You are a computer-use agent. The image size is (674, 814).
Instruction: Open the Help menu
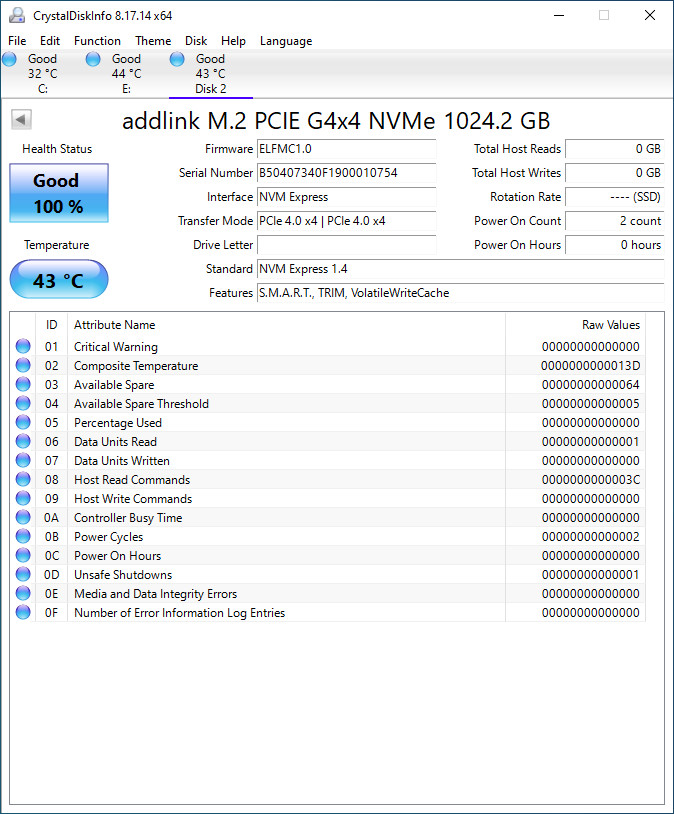click(233, 40)
